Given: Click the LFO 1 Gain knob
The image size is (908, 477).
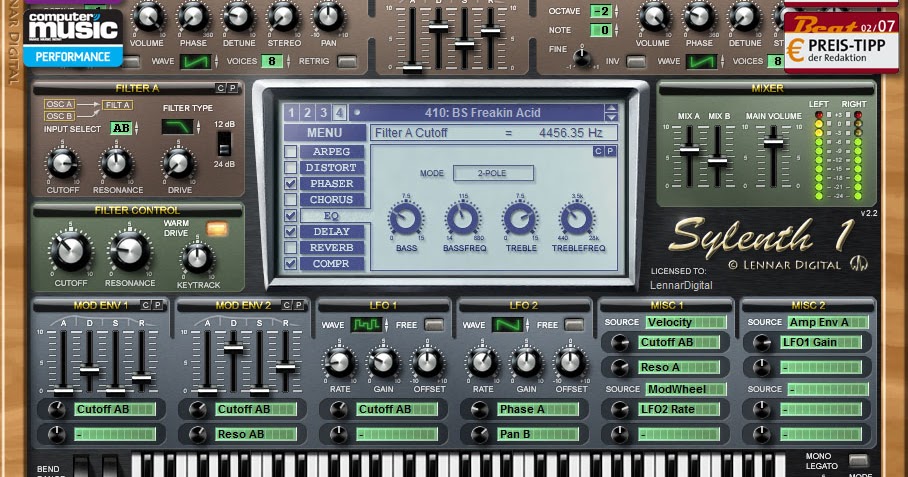Looking at the screenshot, I should 383,363.
